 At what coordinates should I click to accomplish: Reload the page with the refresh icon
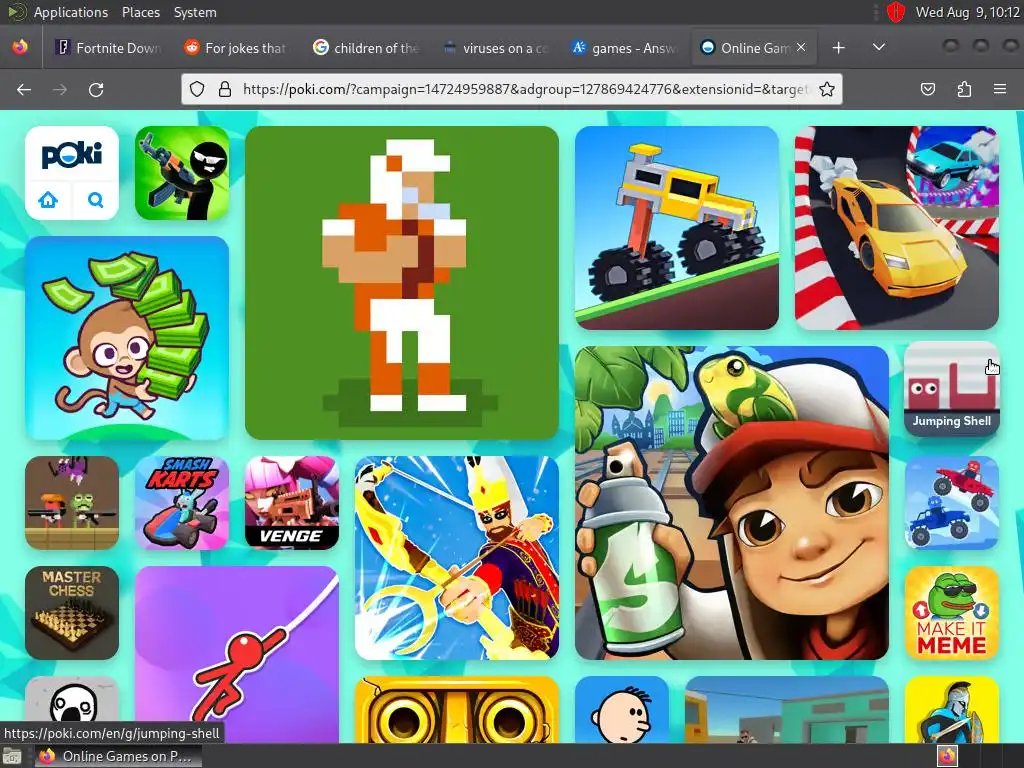96,89
